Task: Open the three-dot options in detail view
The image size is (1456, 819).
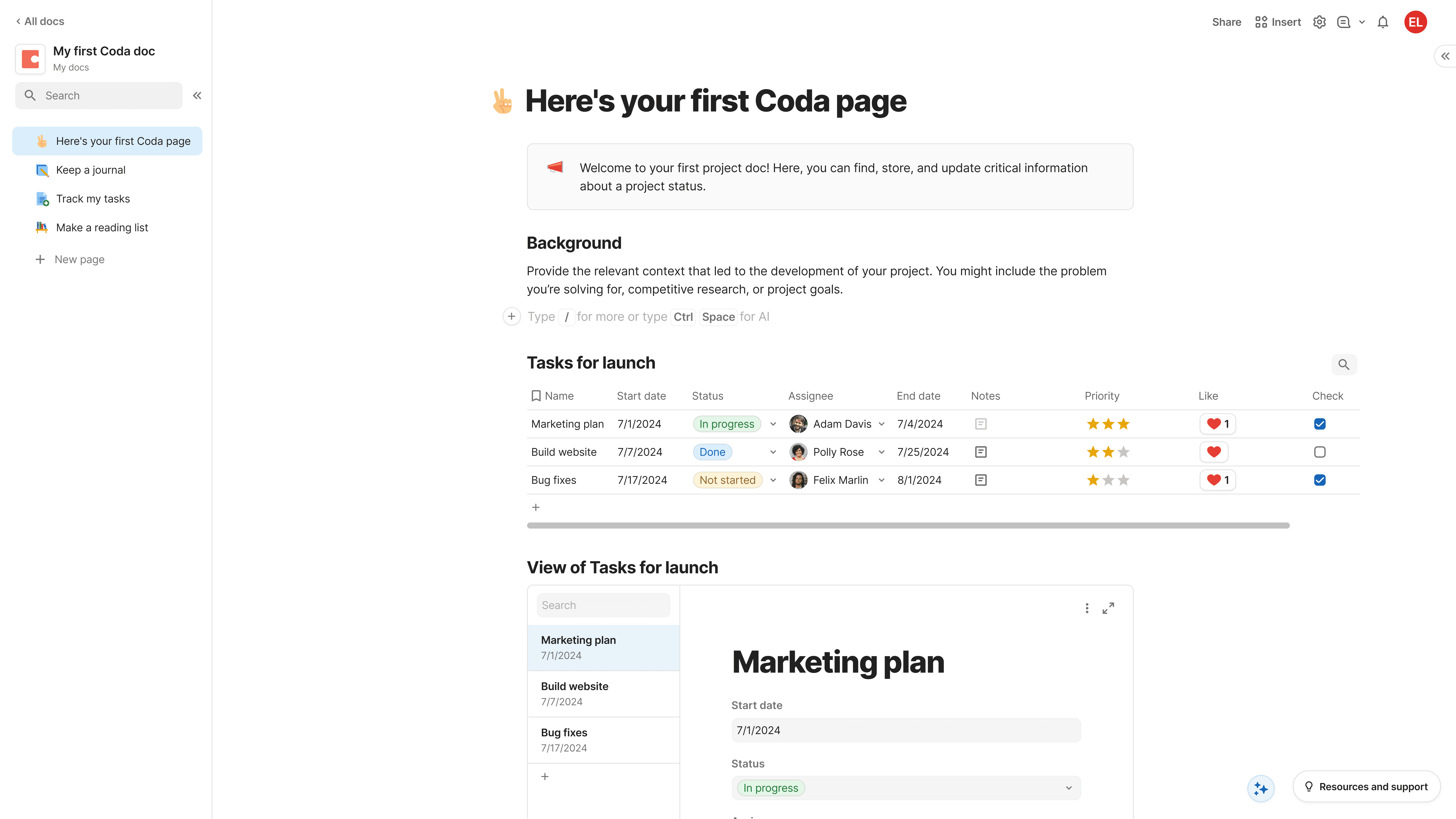Action: click(x=1086, y=608)
